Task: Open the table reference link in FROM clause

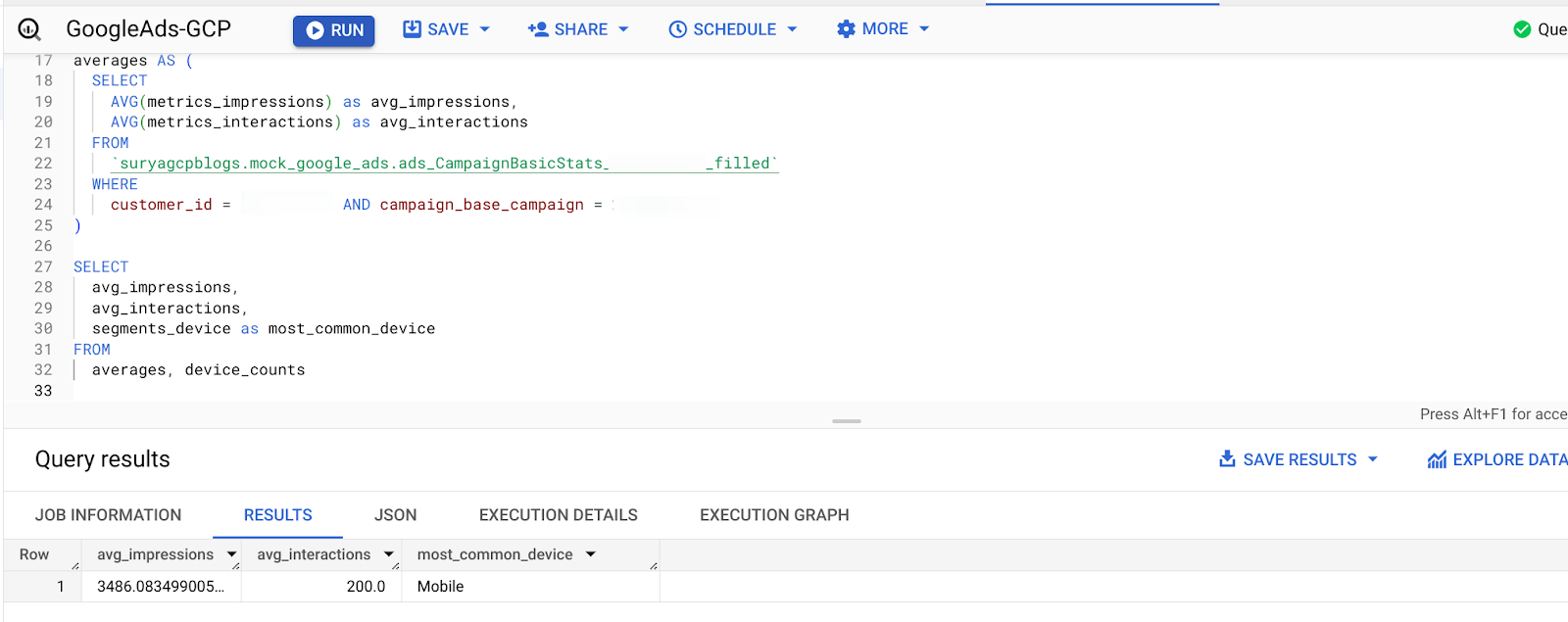Action: (446, 164)
